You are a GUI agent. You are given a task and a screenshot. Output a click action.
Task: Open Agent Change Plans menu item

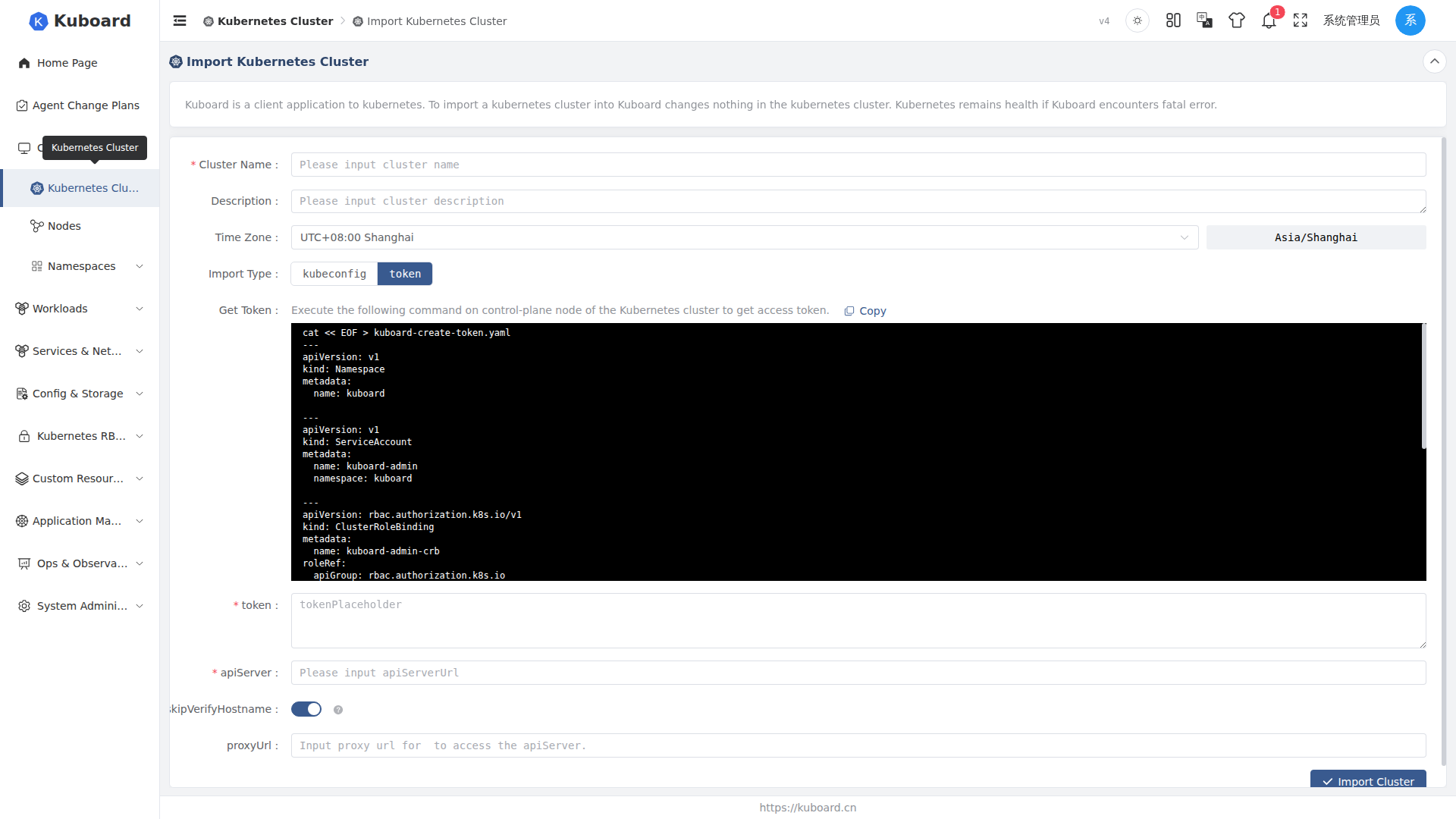pos(80,105)
